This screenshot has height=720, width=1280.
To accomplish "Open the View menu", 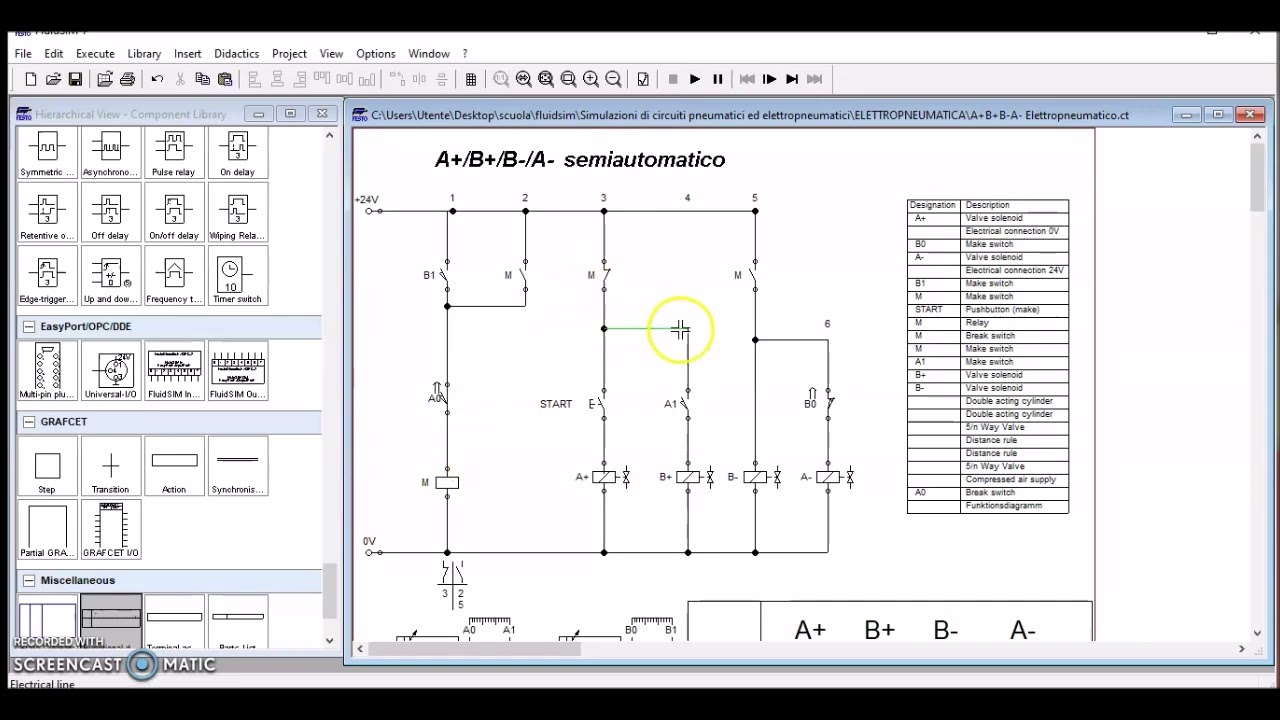I will (331, 54).
